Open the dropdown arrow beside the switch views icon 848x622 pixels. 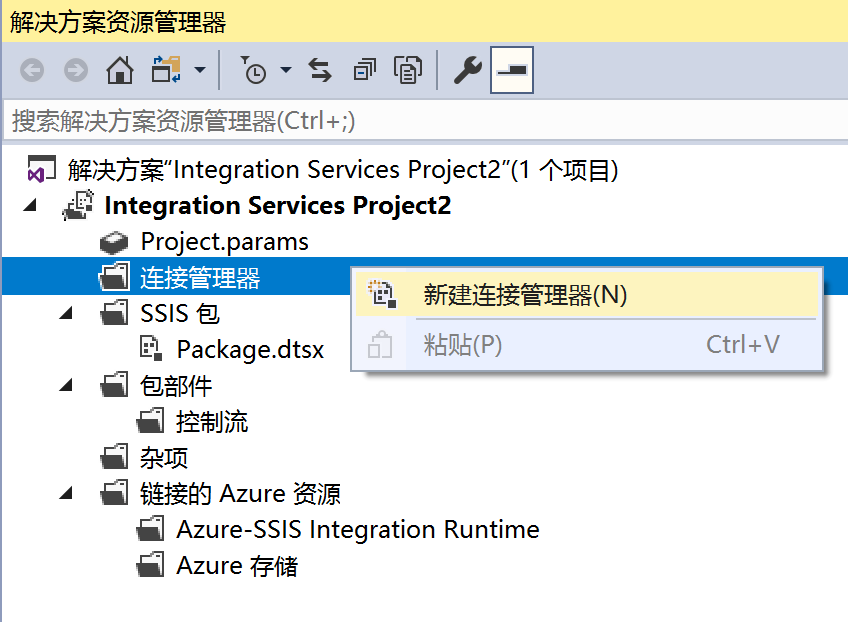click(x=200, y=70)
